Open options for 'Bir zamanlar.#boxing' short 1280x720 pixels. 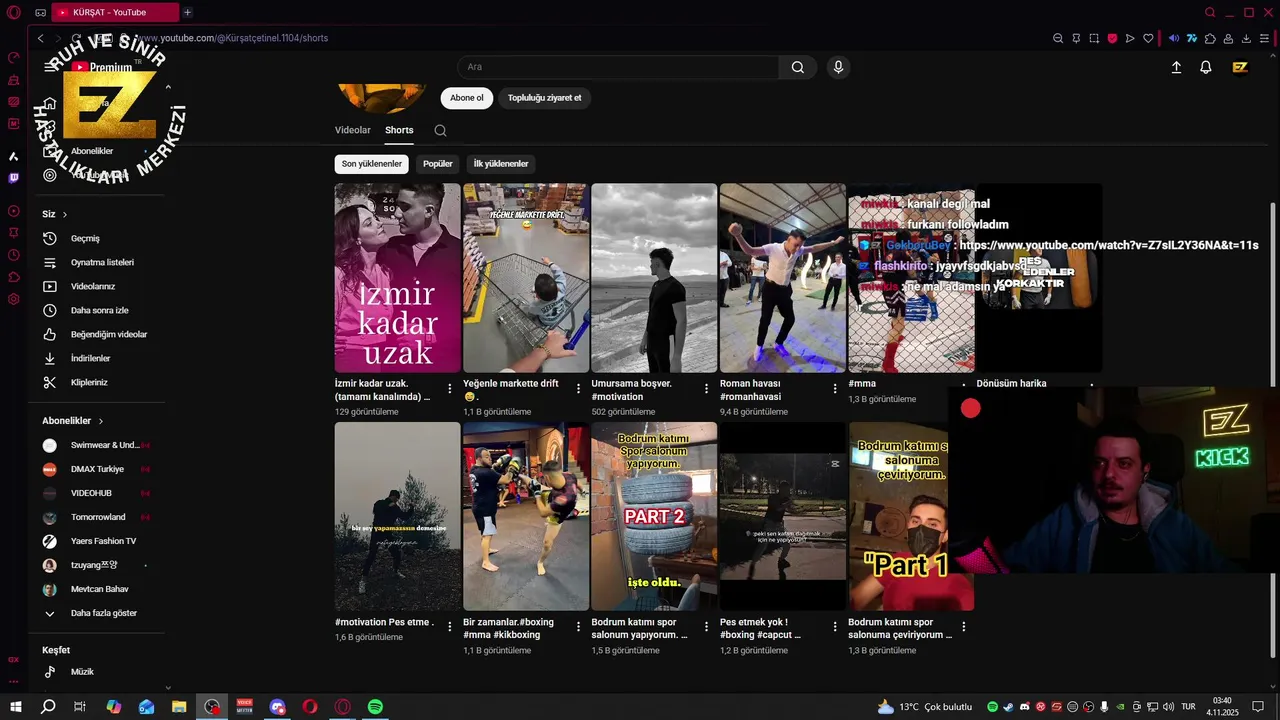[578, 627]
